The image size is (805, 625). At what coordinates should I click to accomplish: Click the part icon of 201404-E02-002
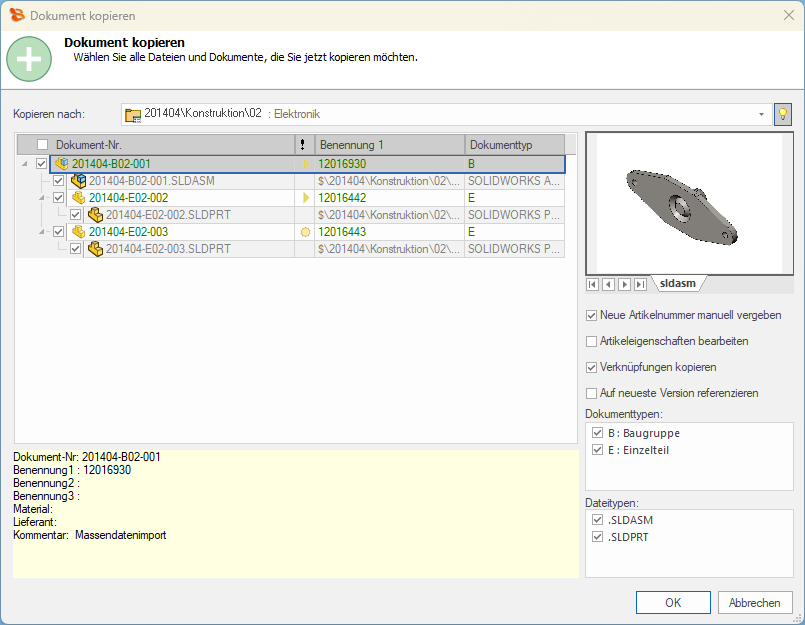tap(79, 198)
